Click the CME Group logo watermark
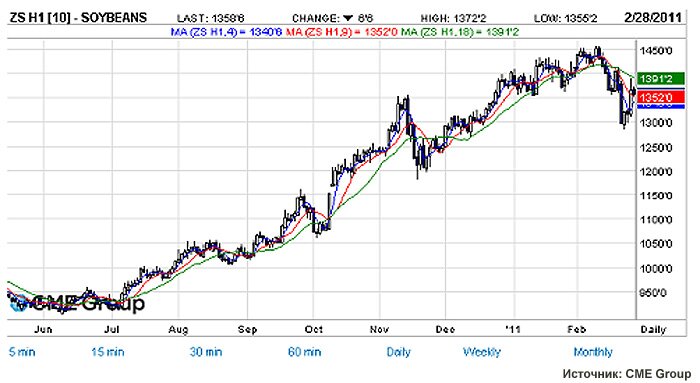700x383 pixels. [x=77, y=304]
